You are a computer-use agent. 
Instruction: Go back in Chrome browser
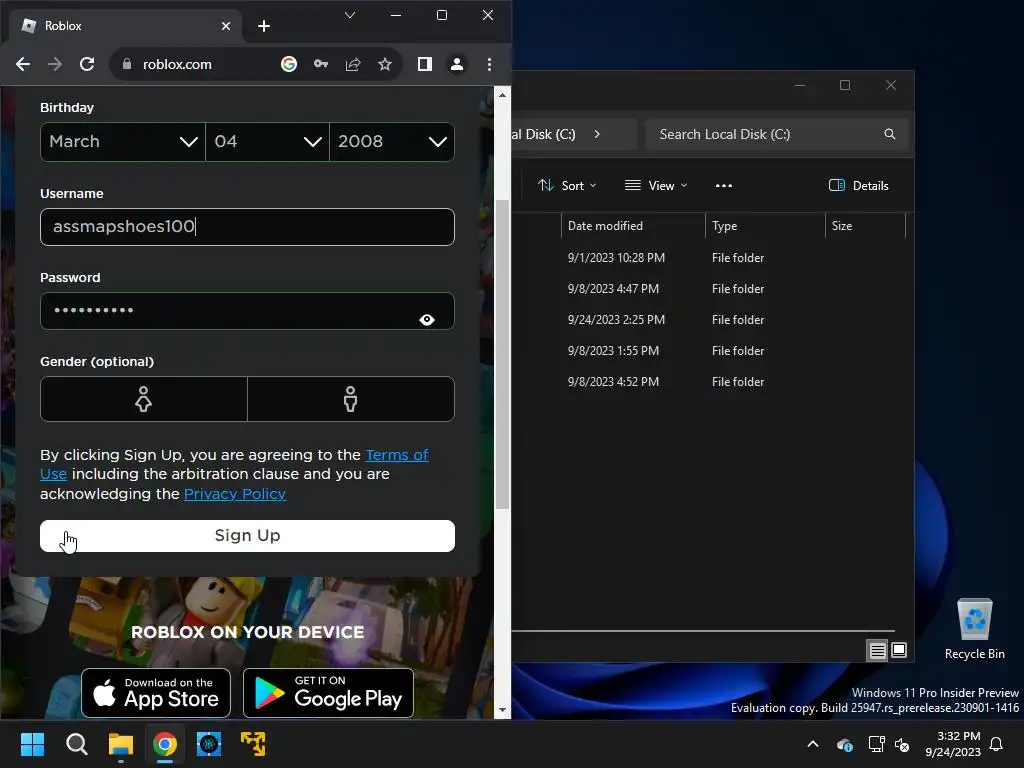pyautogui.click(x=23, y=64)
